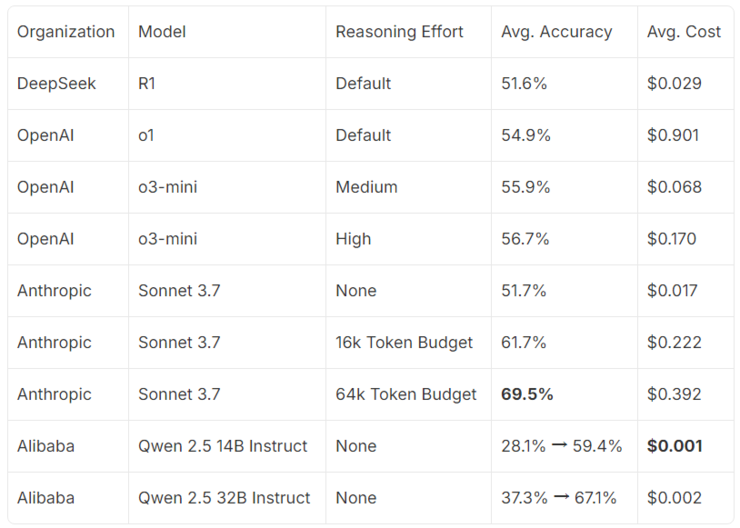Click the $0.017 cost cell
The height and width of the screenshot is (528, 740).
coord(673,291)
